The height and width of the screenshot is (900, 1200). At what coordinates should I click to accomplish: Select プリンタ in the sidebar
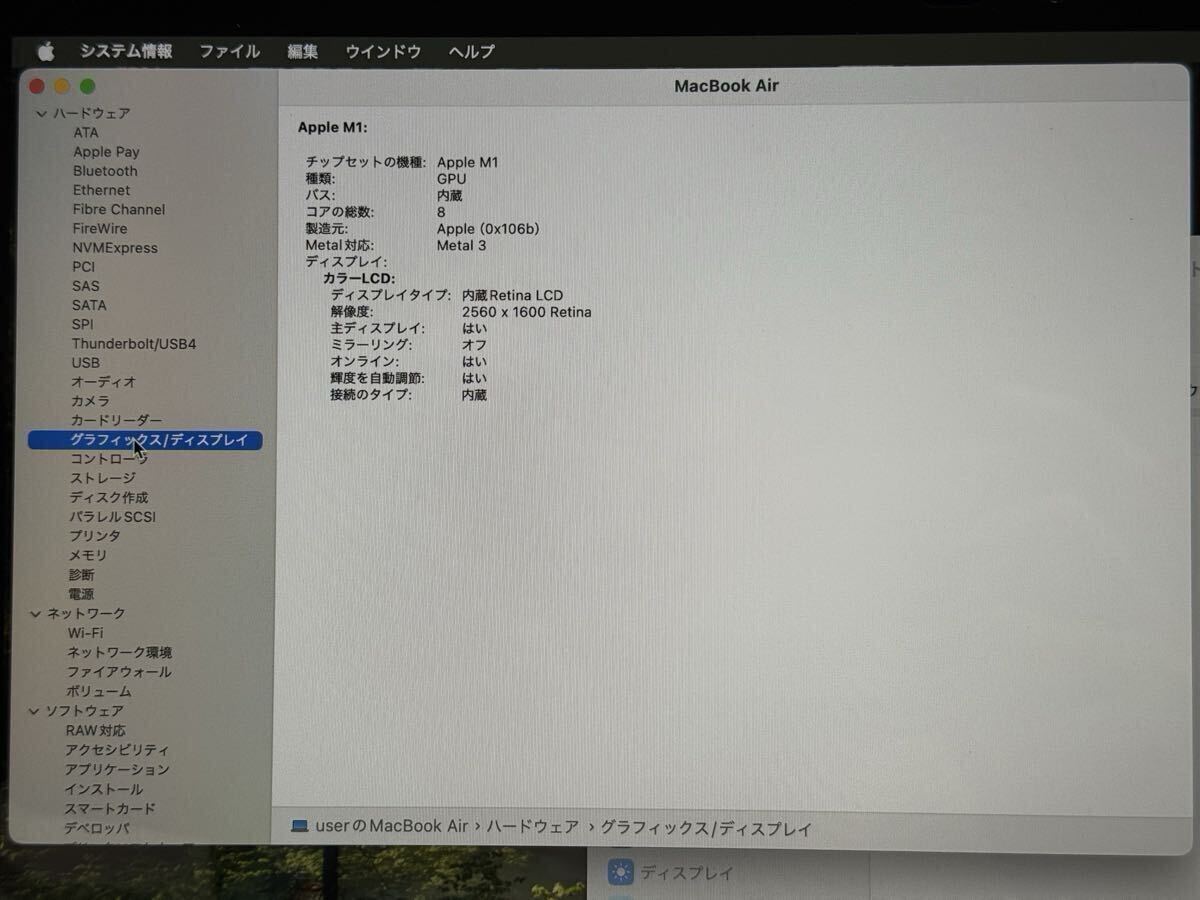pyautogui.click(x=94, y=536)
